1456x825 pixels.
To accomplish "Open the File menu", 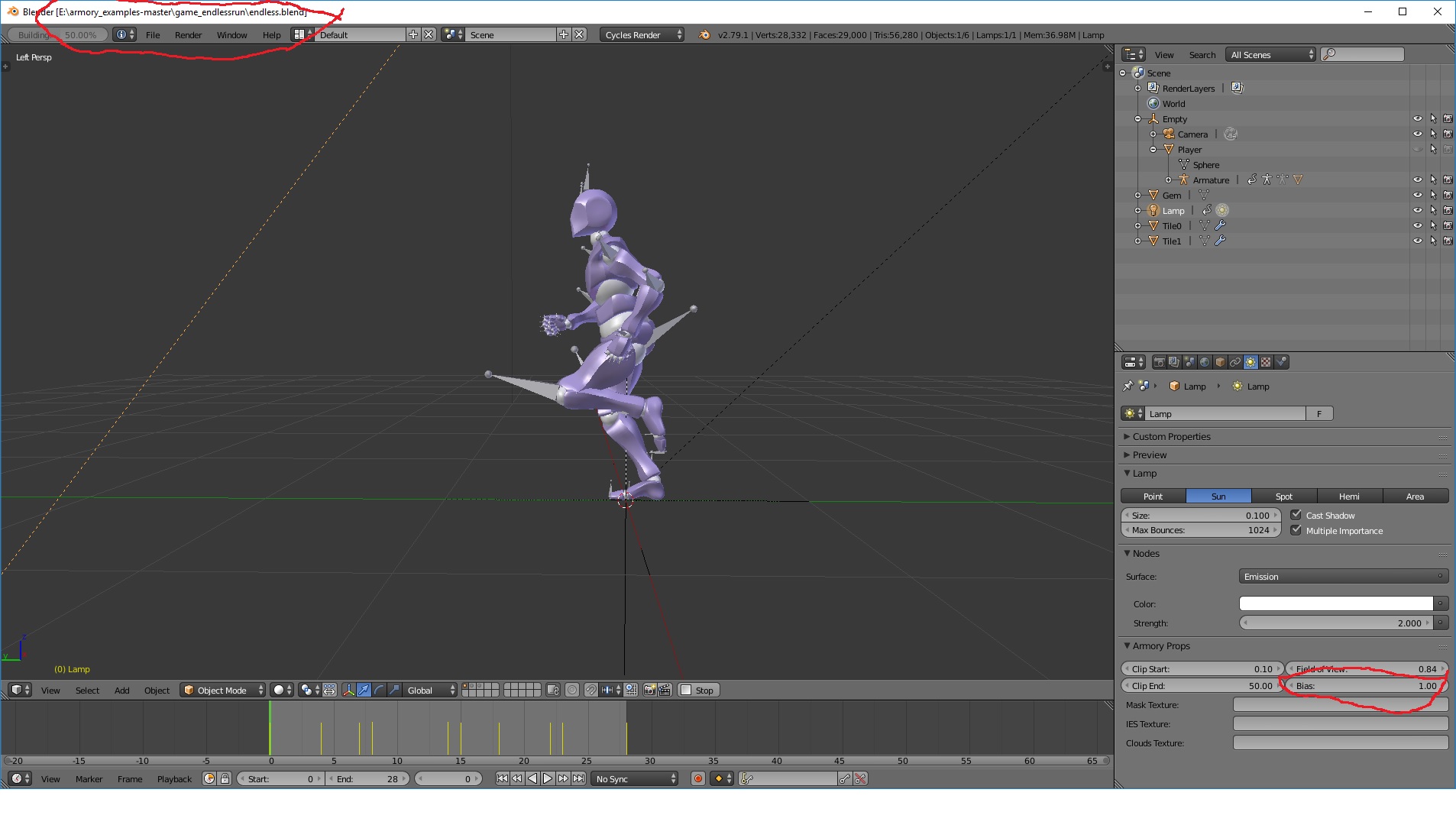I will [153, 34].
